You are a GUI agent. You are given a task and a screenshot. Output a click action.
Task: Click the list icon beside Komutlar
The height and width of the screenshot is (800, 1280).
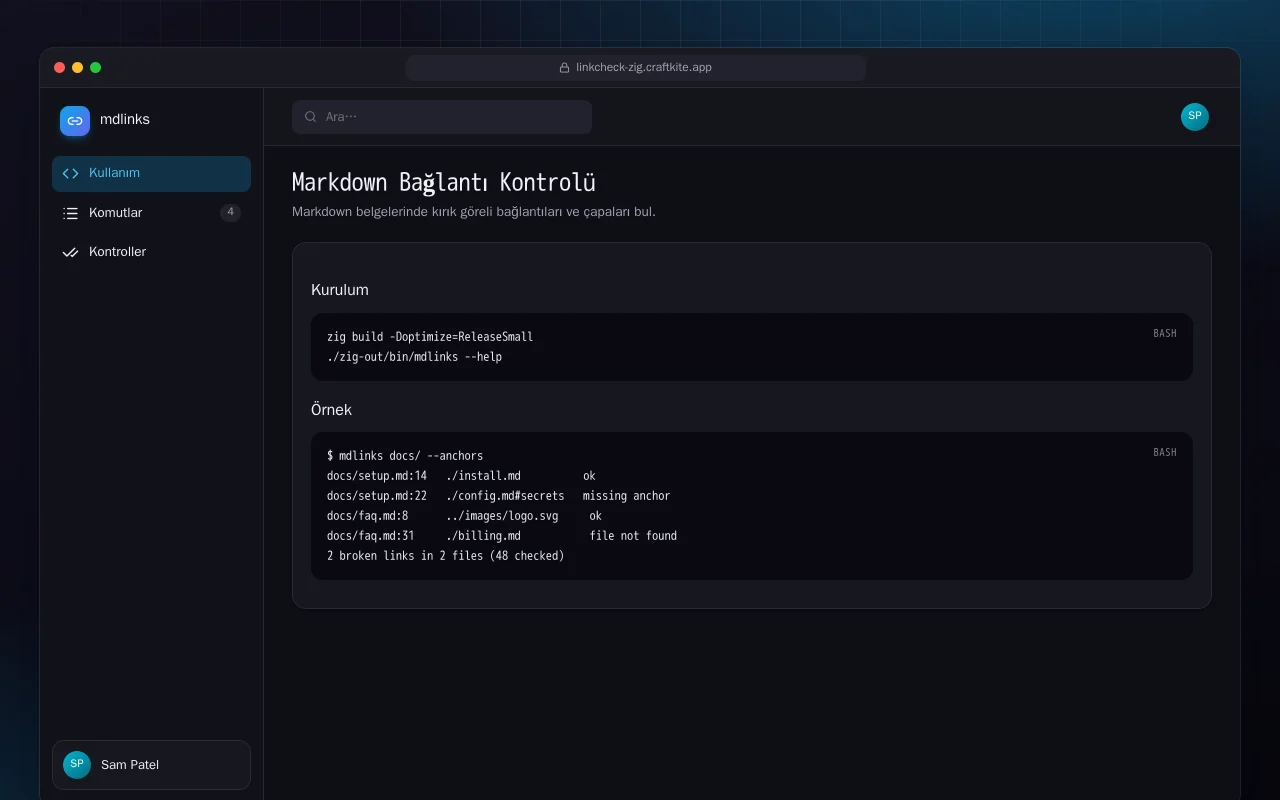(x=70, y=213)
